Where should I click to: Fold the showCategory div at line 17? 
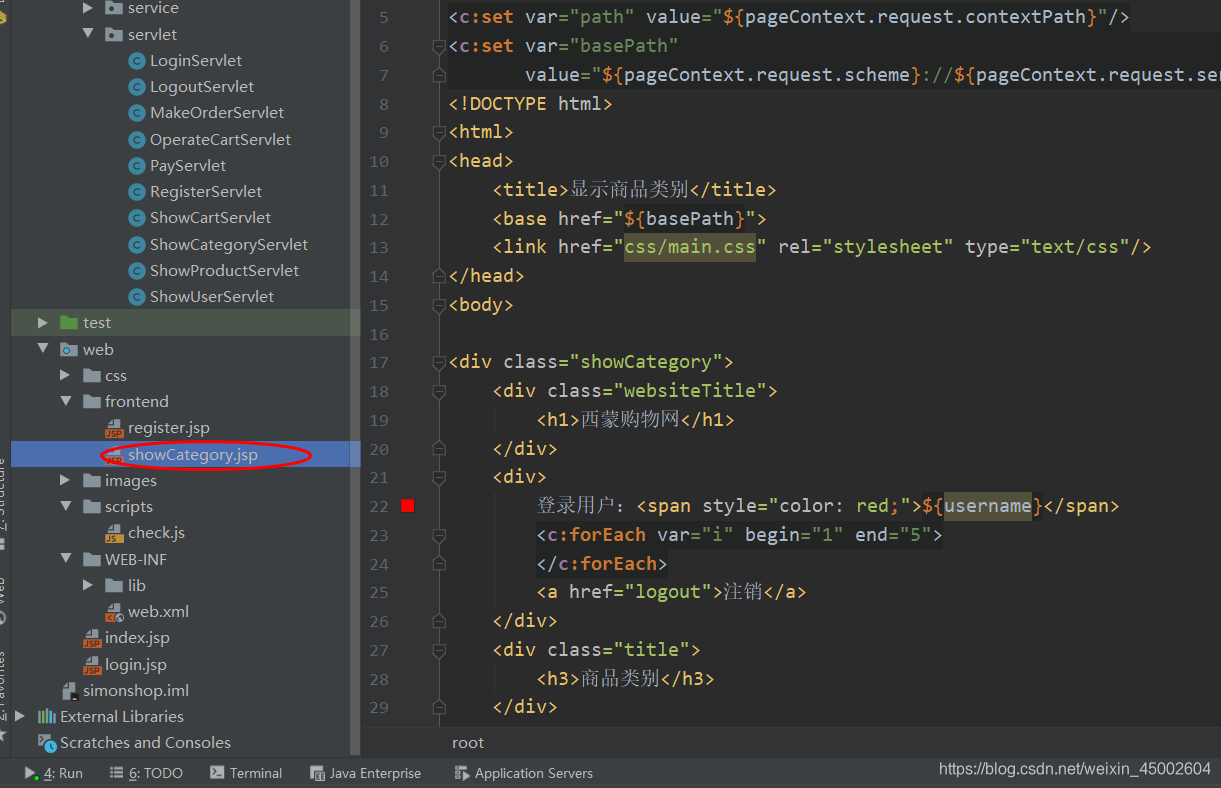pos(438,362)
